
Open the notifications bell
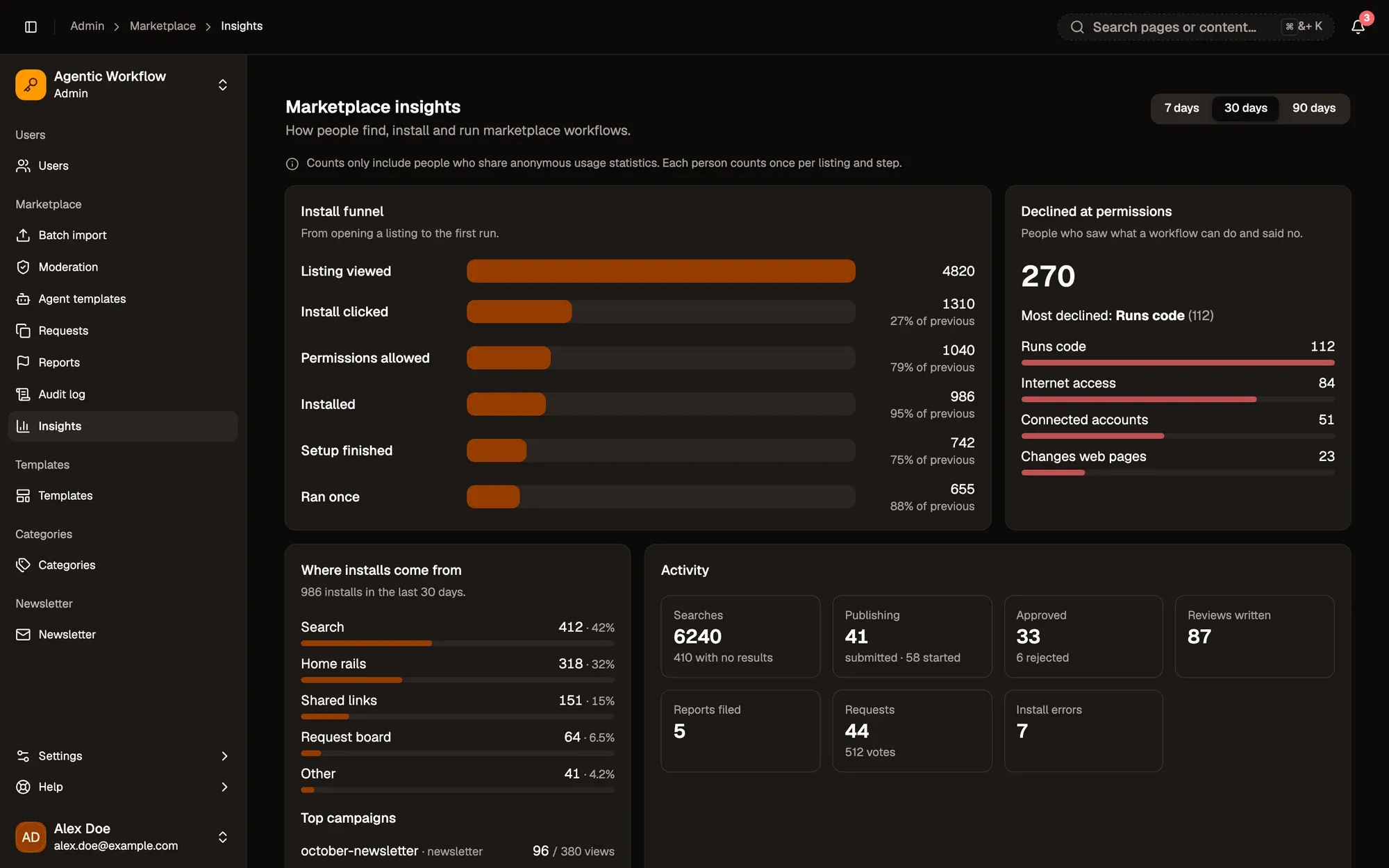point(1358,26)
